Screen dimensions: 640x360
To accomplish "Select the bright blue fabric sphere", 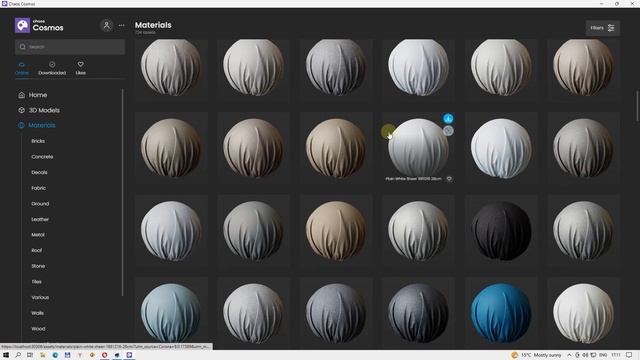I will pos(501,313).
